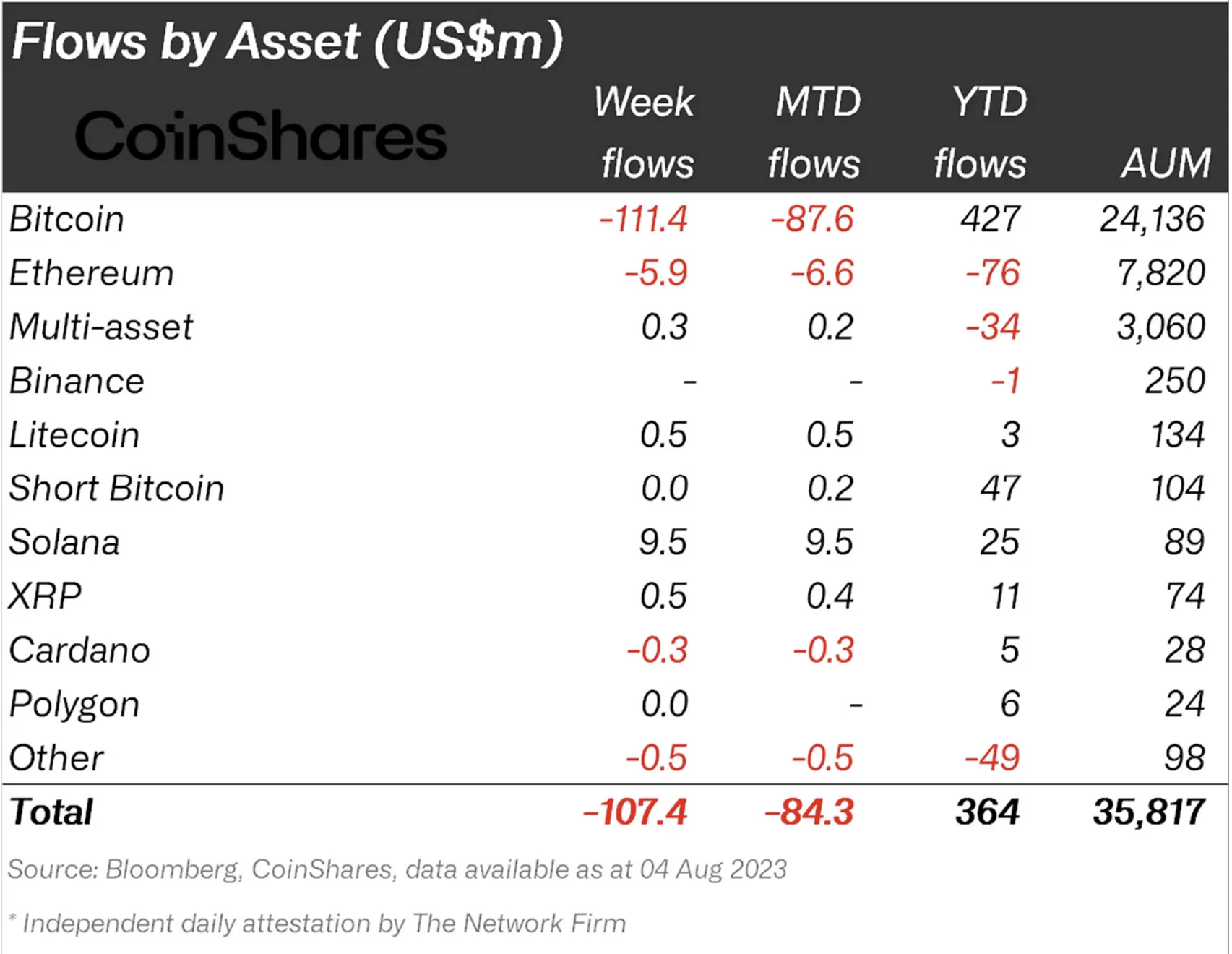Click the bold Total row label
Image resolution: width=1232 pixels, height=954 pixels.
tap(51, 812)
